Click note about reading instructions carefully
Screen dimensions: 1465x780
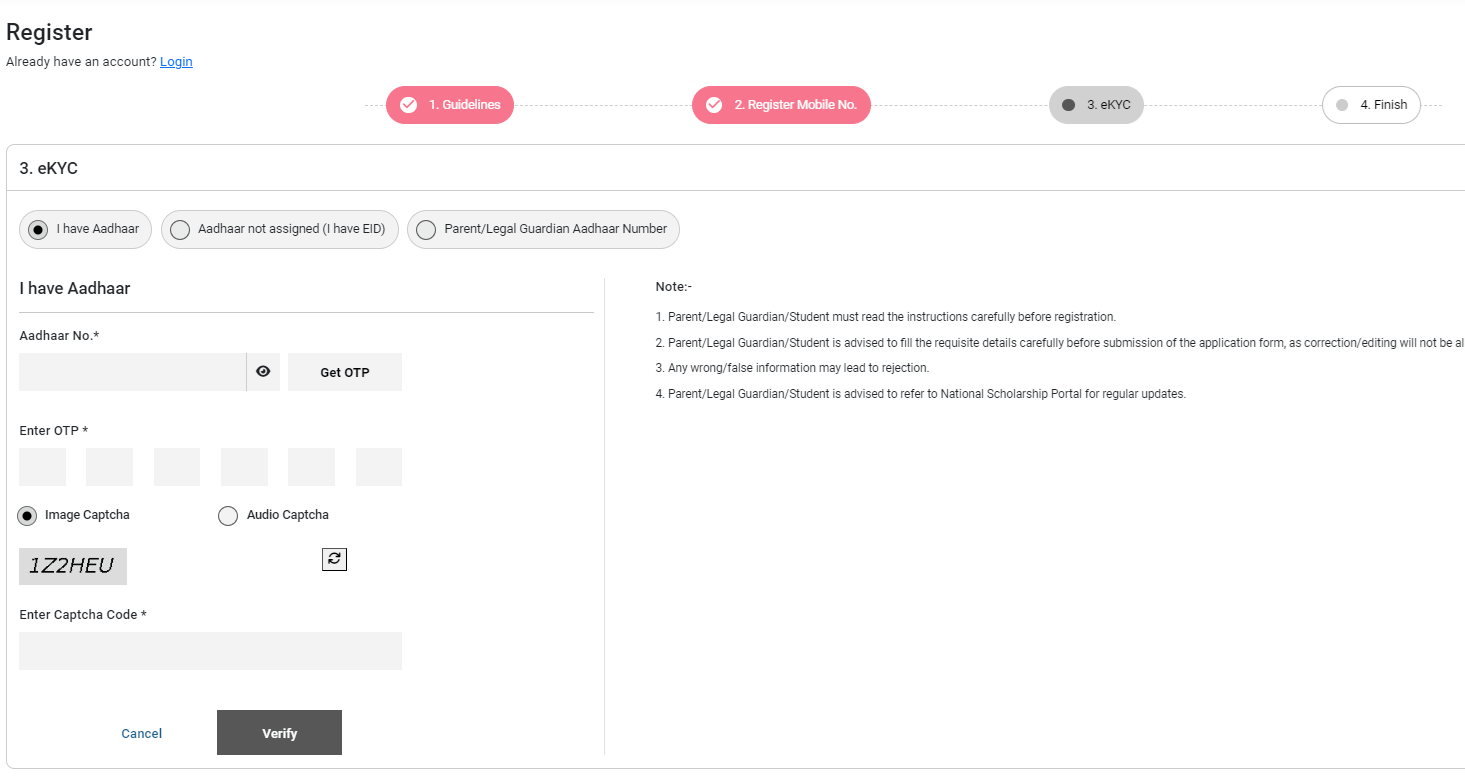(886, 317)
